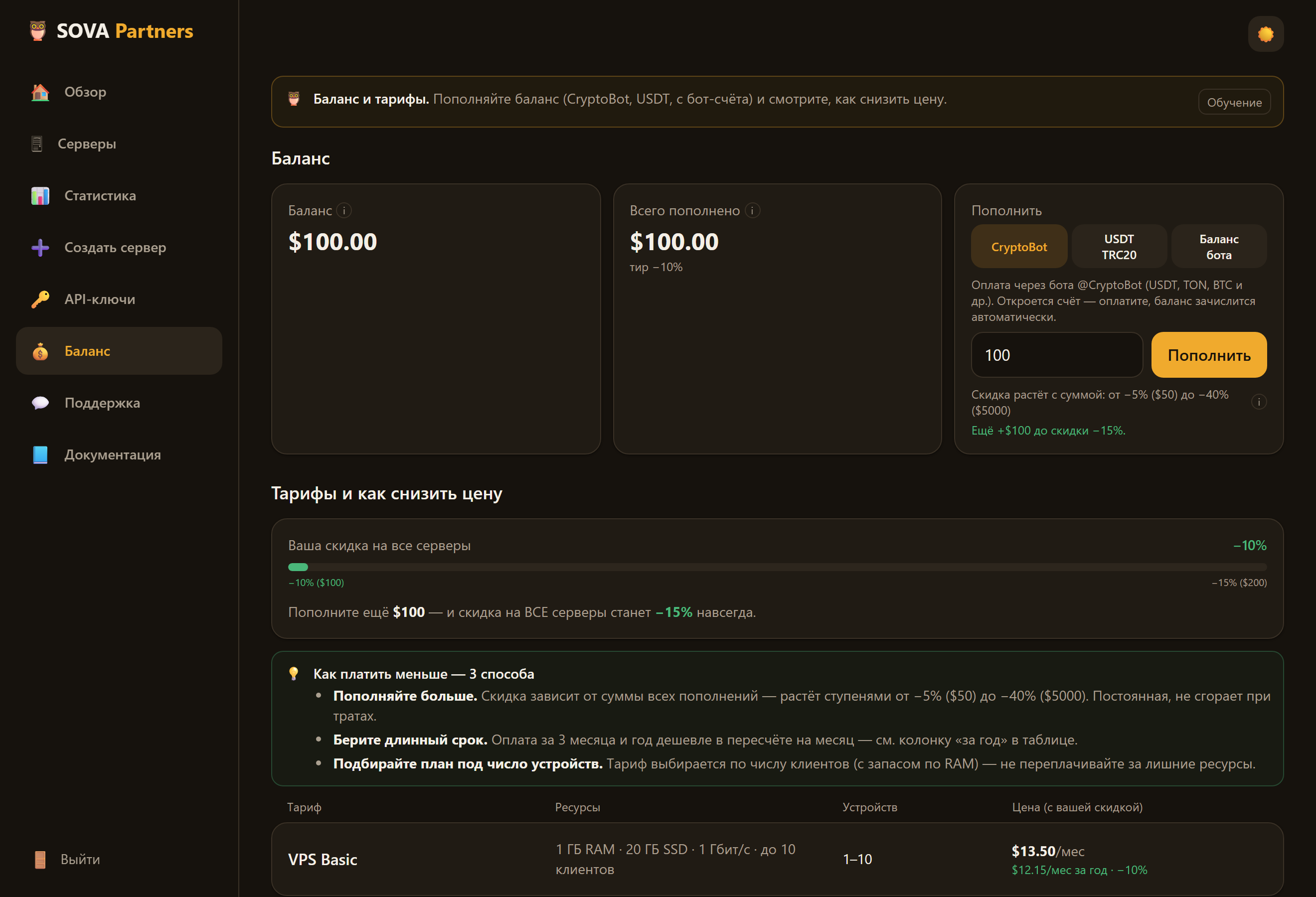Click the bar chart icon for Статистика
1316x897 pixels.
(40, 196)
